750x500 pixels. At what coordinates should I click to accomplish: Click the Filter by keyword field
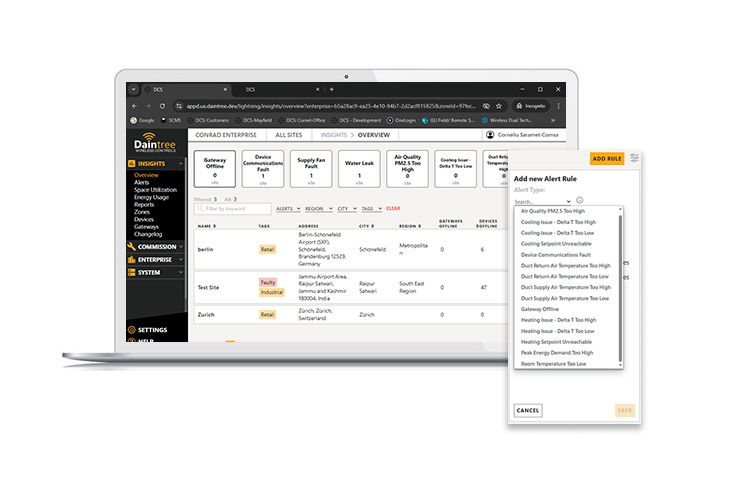tap(233, 209)
